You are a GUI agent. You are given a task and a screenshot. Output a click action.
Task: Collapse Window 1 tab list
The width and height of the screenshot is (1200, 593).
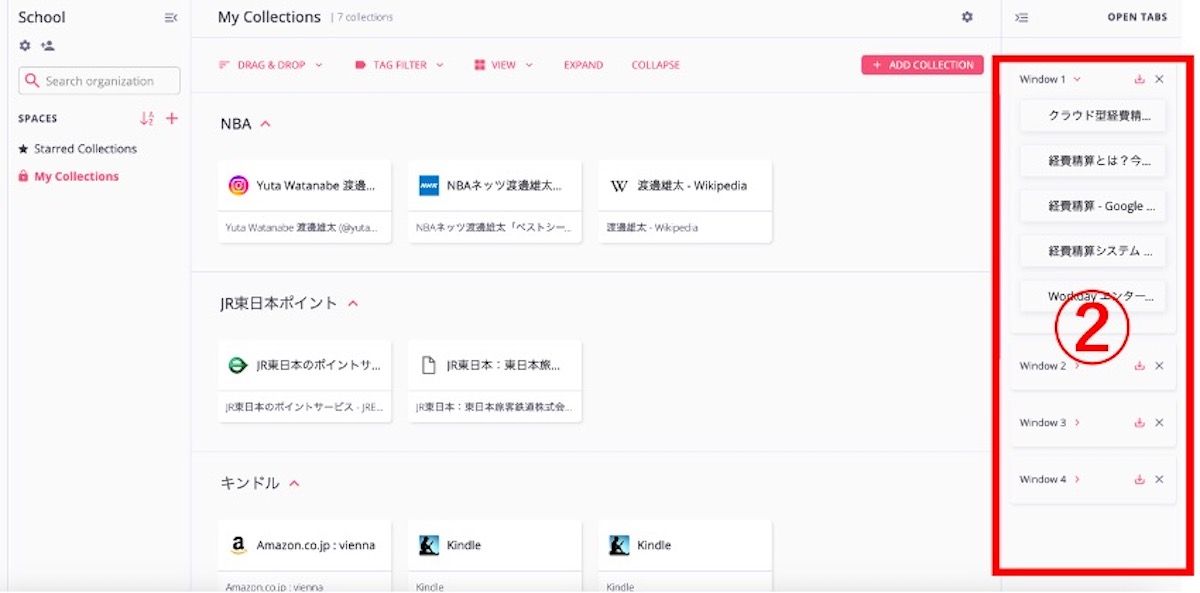pyautogui.click(x=1077, y=79)
